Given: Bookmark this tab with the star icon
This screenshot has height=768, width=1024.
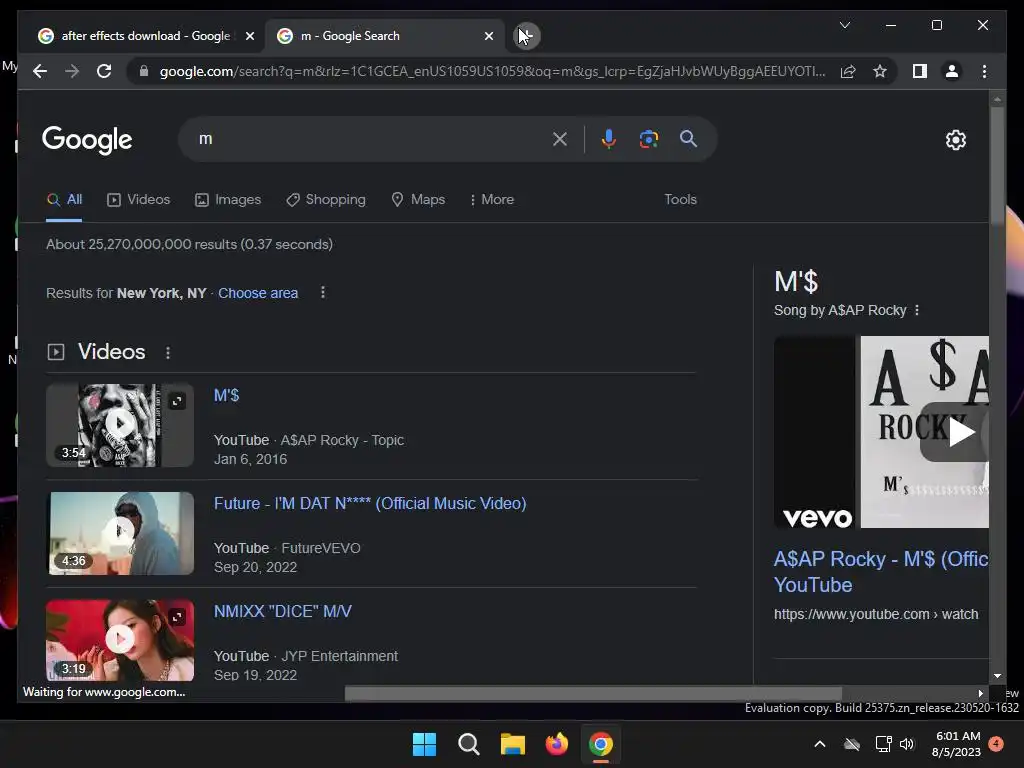Looking at the screenshot, I should click(880, 71).
